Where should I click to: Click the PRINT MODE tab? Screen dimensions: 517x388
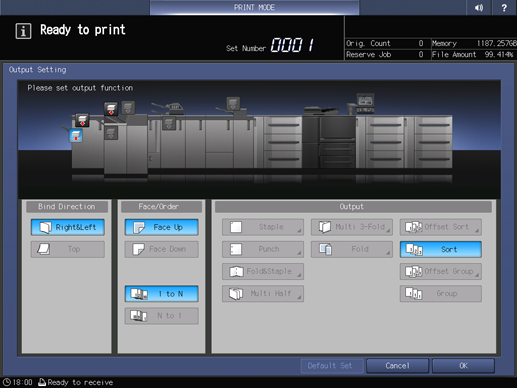click(x=254, y=7)
